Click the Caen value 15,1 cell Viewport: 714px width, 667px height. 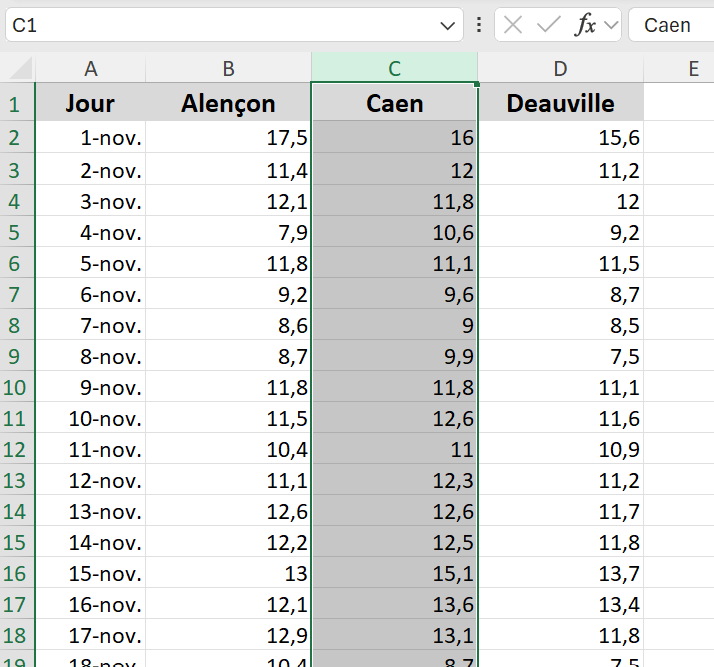pos(395,574)
